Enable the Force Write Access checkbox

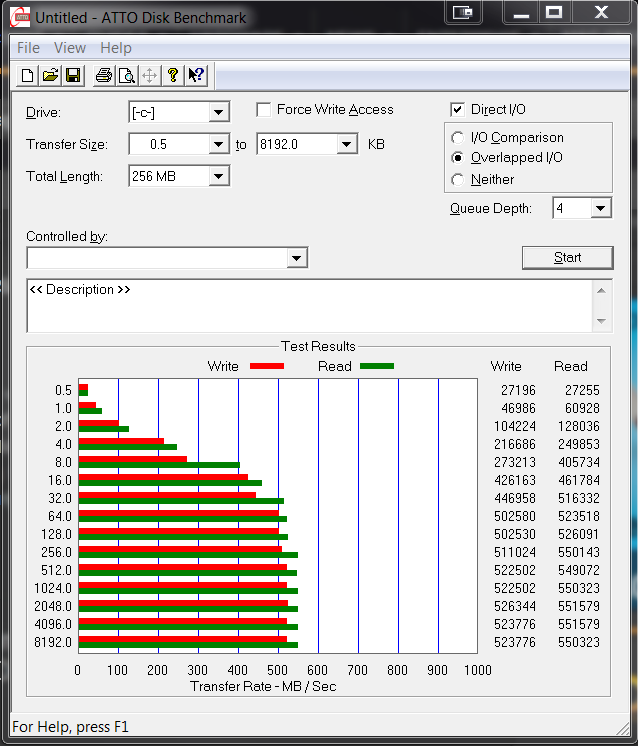point(265,110)
